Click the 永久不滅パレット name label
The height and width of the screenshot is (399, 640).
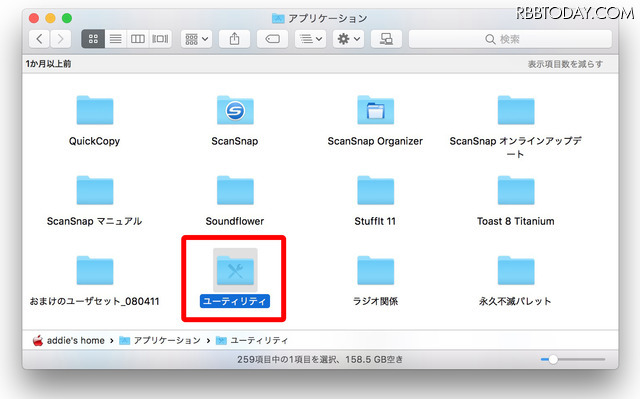coord(515,301)
